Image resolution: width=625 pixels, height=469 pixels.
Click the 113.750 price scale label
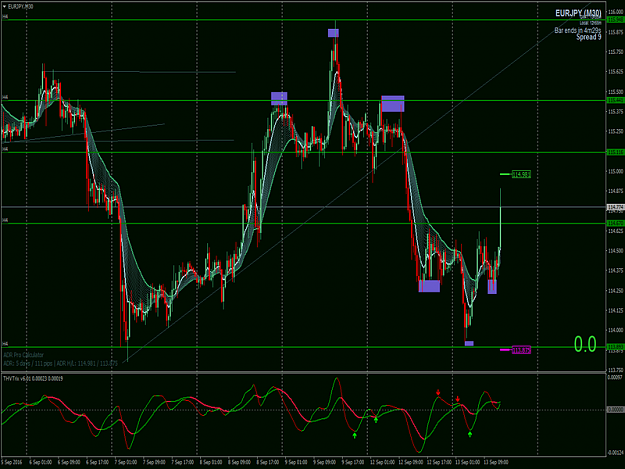tap(615, 370)
